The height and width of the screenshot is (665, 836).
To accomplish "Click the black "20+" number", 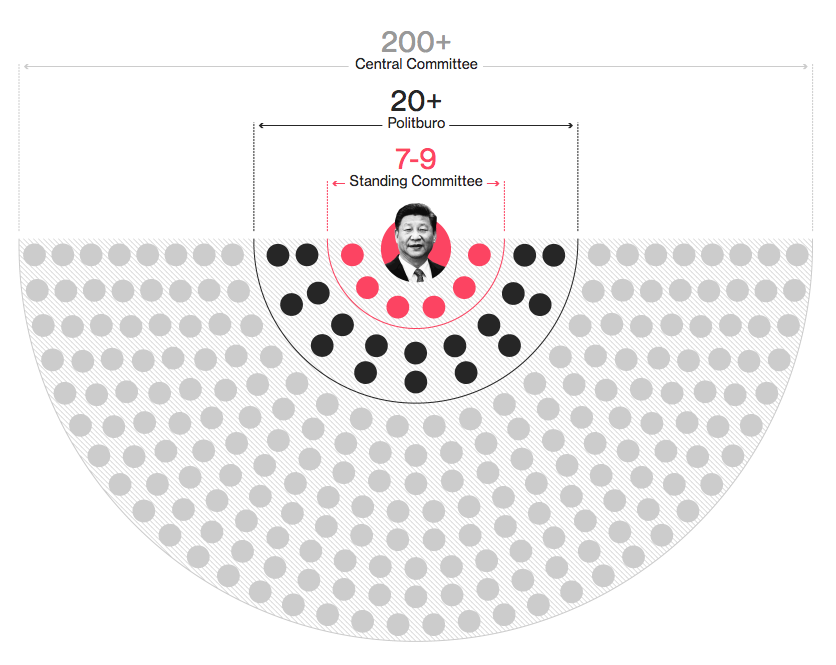I will click(x=416, y=101).
